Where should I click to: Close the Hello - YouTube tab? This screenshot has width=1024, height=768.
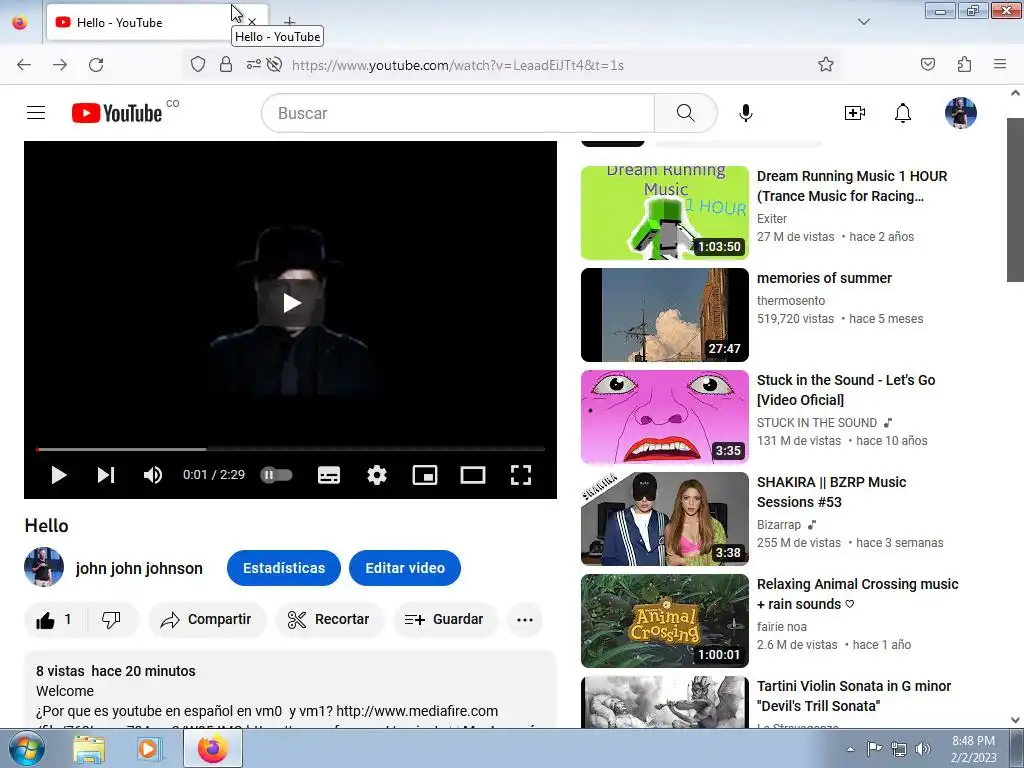[252, 22]
